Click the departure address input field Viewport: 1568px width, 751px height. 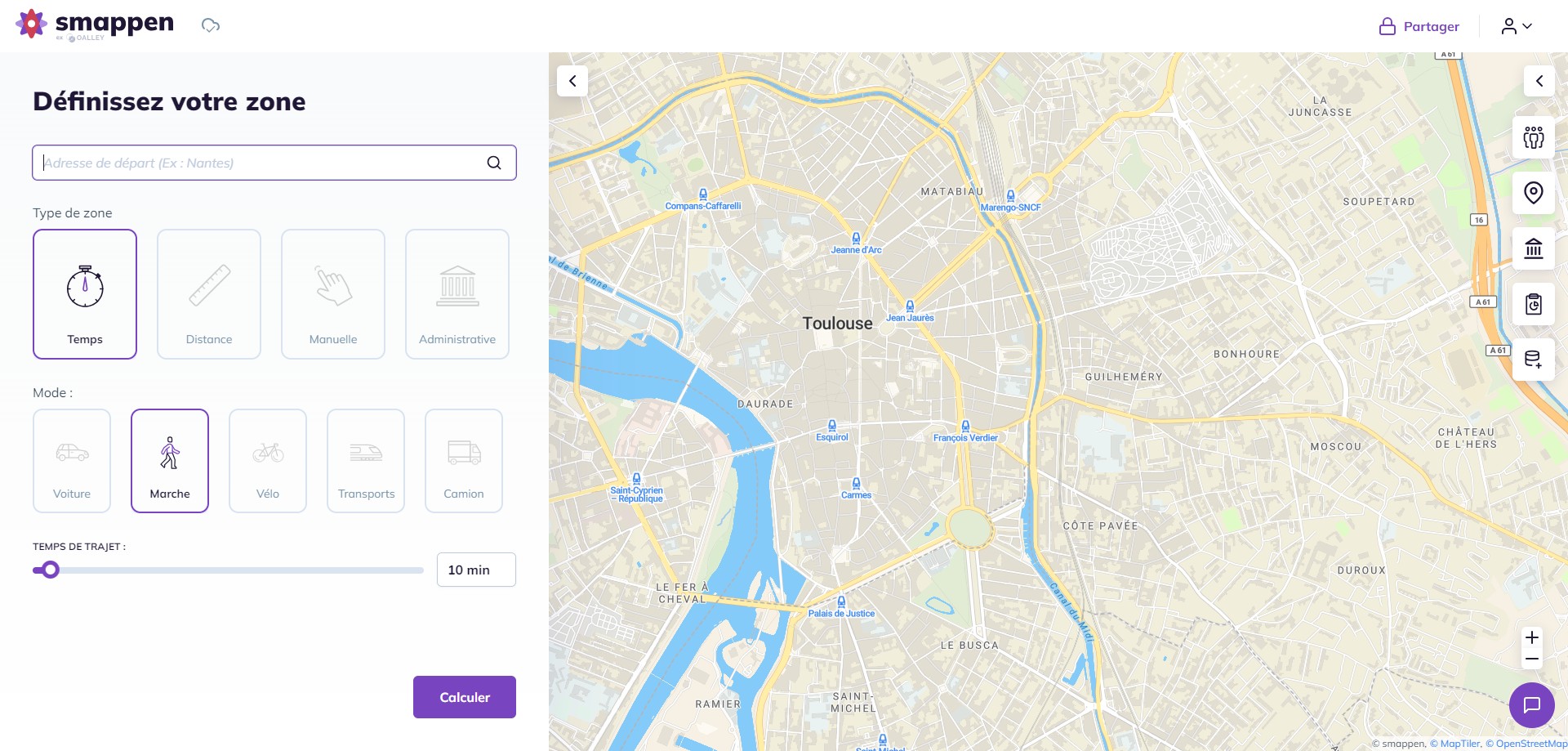pyautogui.click(x=274, y=163)
